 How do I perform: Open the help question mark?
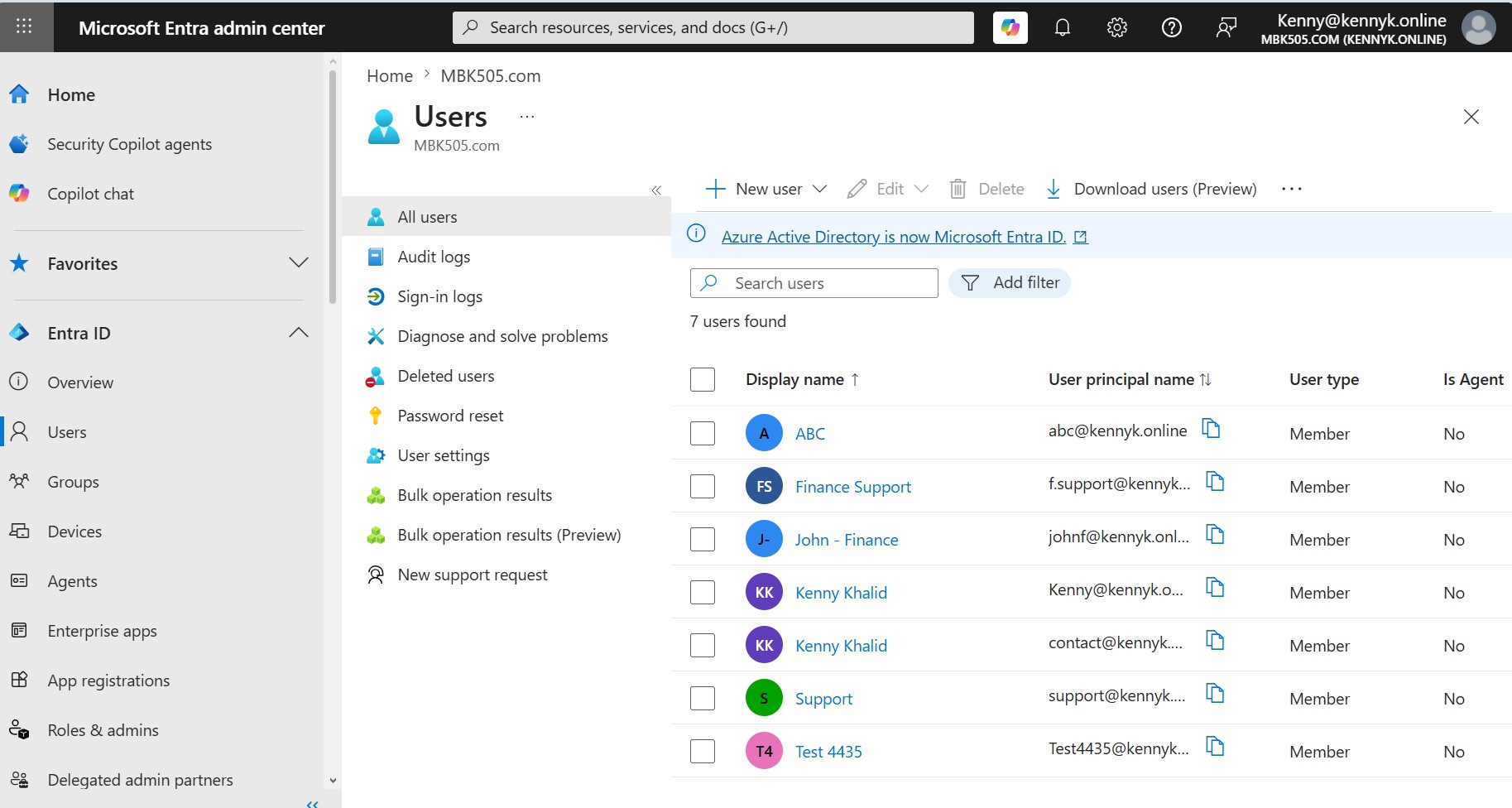click(x=1172, y=27)
